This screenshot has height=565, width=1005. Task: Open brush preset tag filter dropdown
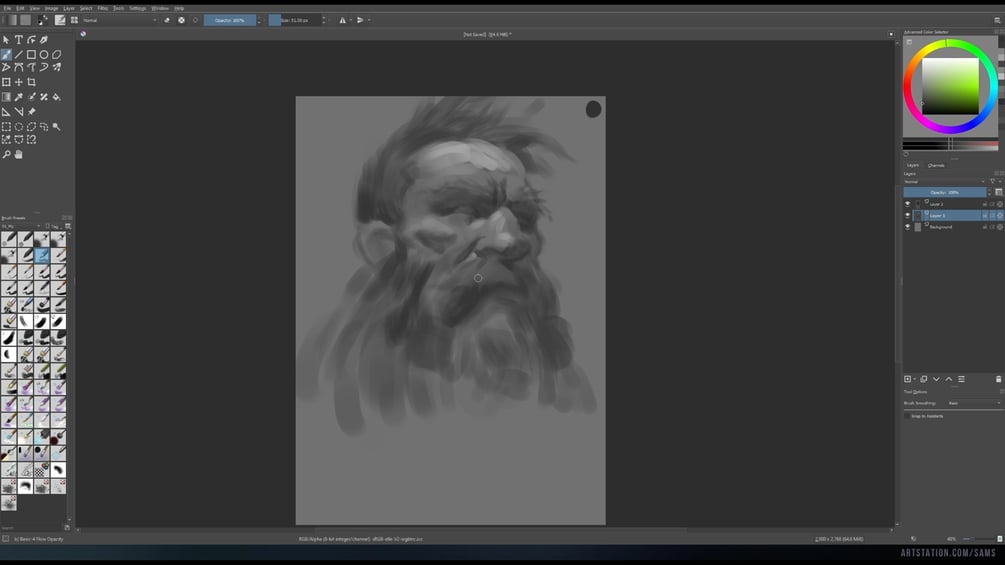(21, 226)
